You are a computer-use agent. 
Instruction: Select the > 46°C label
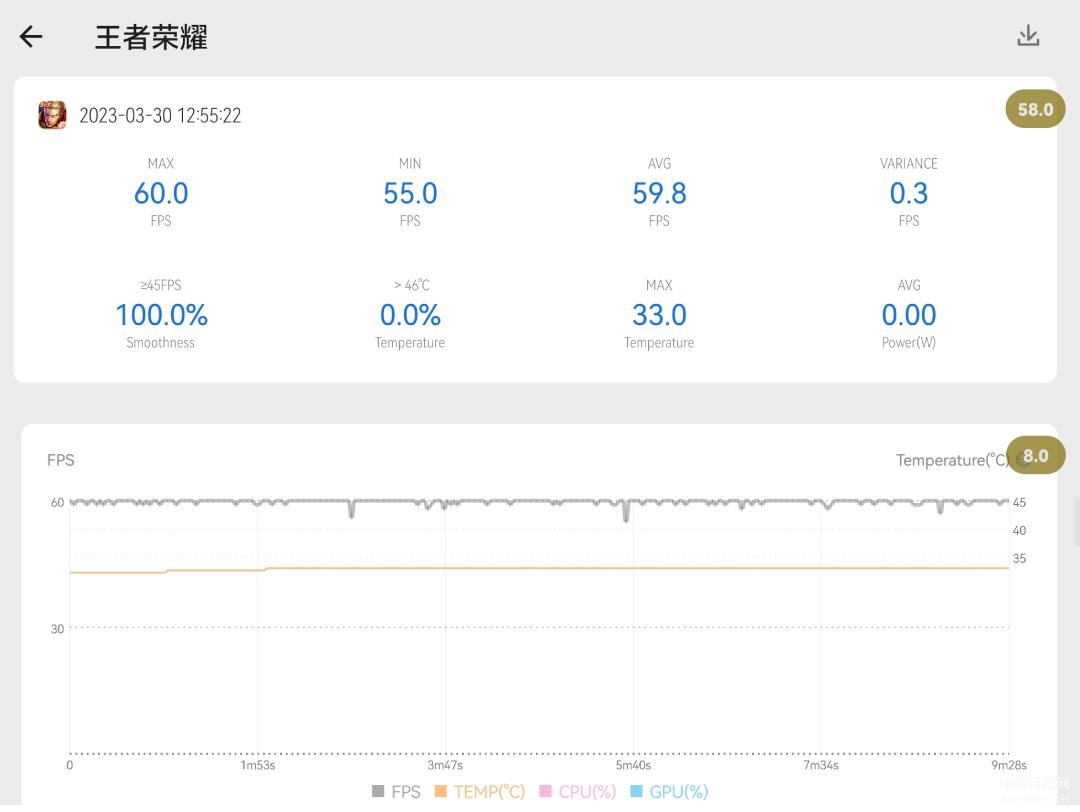pyautogui.click(x=412, y=285)
